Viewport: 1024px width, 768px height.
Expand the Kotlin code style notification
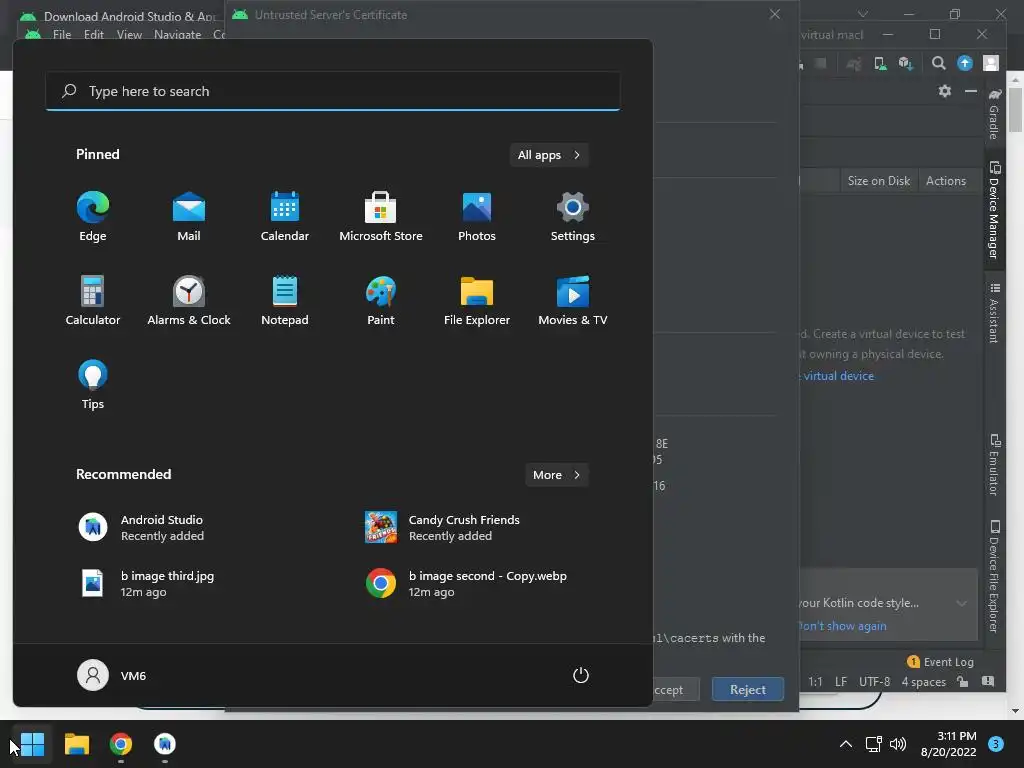pos(961,603)
